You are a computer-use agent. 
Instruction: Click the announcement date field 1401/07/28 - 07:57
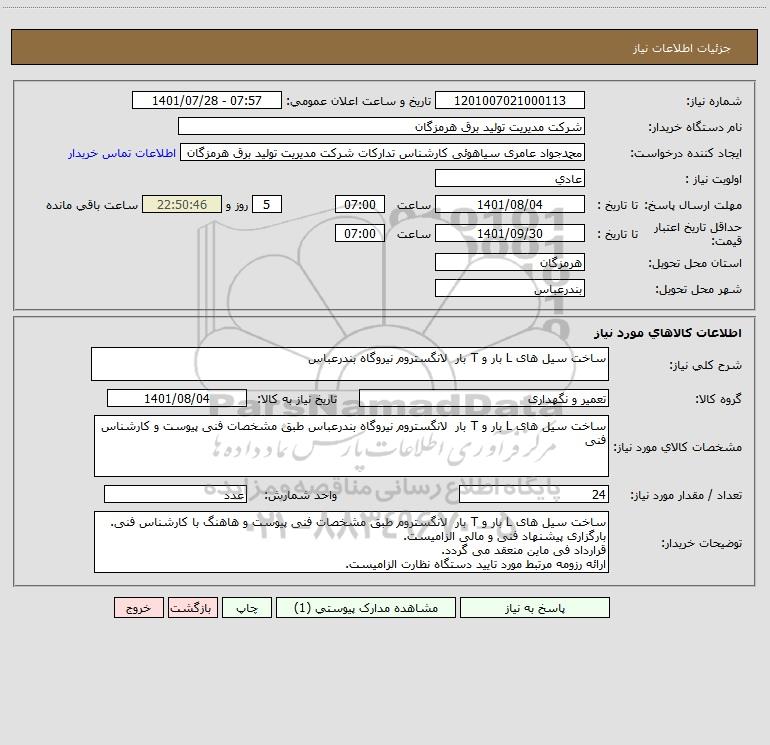207,100
